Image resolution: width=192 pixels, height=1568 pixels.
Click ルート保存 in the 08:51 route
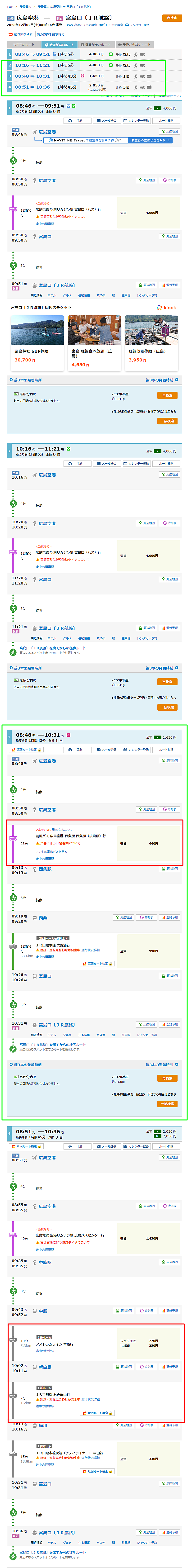click(166, 1146)
